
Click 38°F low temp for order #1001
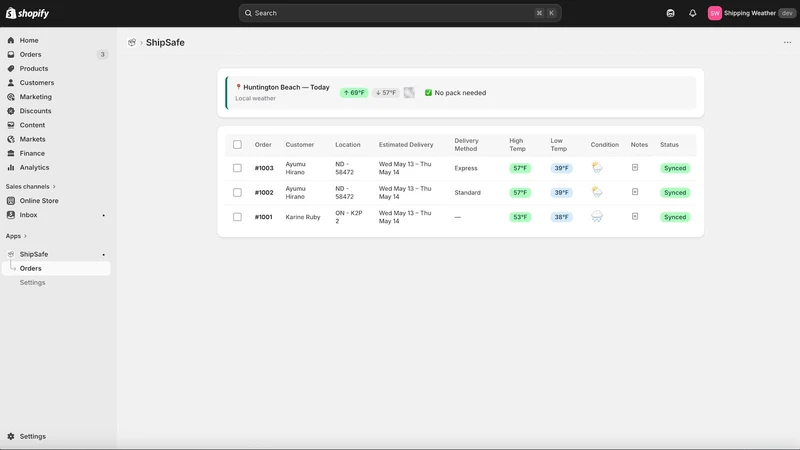tap(561, 217)
